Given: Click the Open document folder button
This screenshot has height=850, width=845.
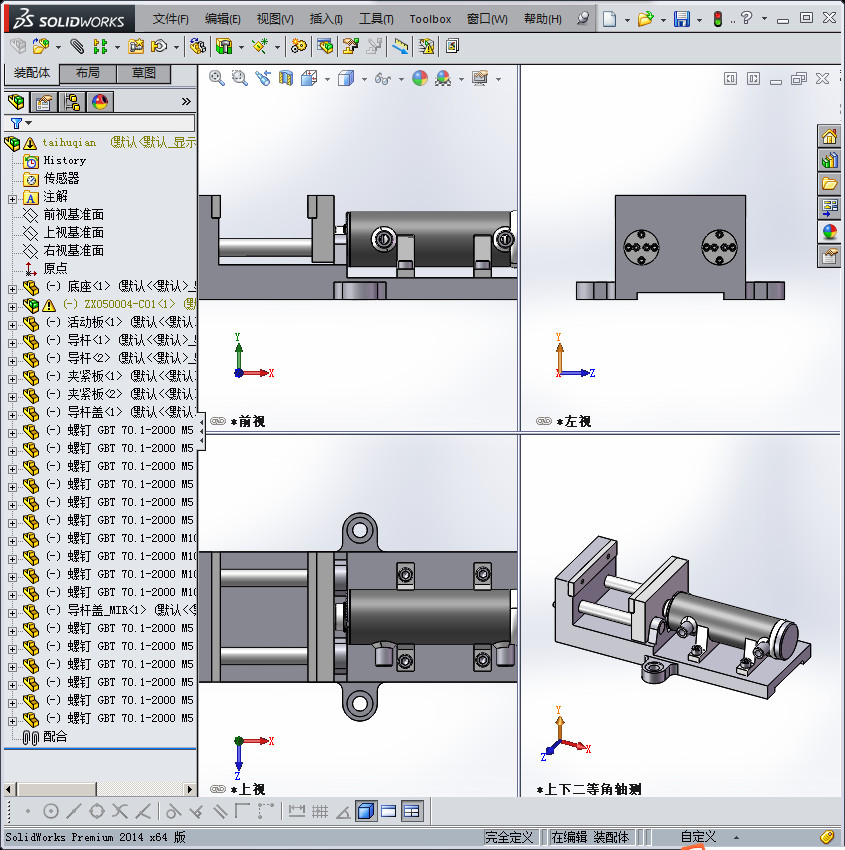Looking at the screenshot, I should tap(645, 19).
